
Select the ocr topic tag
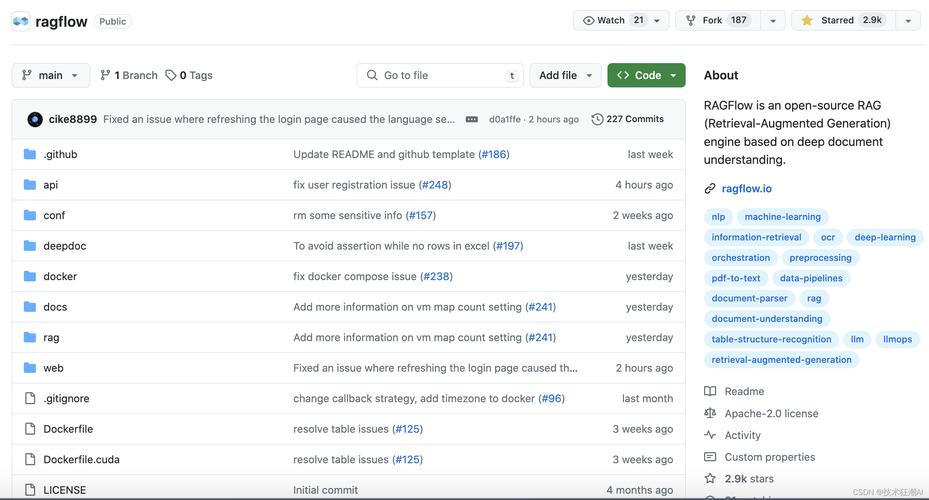click(828, 237)
